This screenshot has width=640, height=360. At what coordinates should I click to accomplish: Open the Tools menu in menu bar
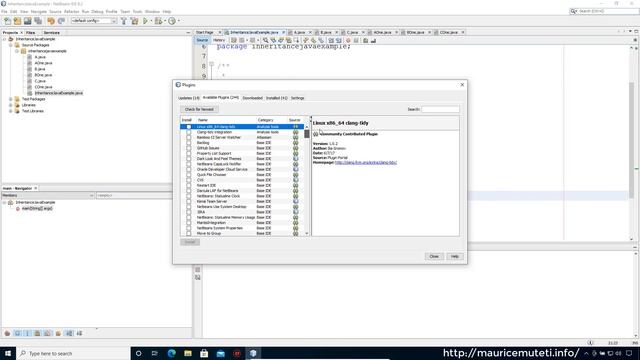pyautogui.click(x=138, y=11)
